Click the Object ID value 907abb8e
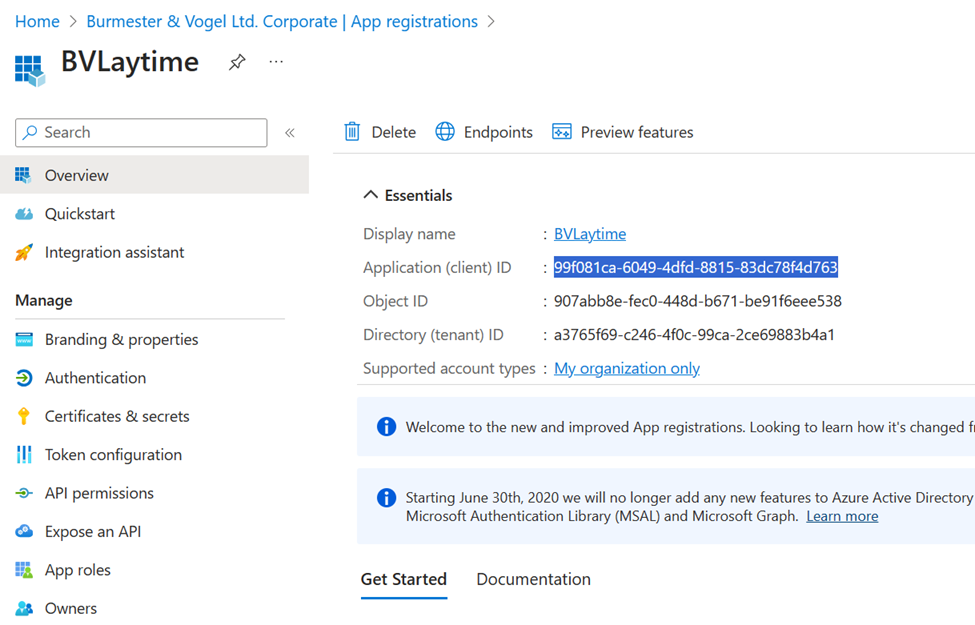Screen dimensions: 975x625 click(698, 301)
